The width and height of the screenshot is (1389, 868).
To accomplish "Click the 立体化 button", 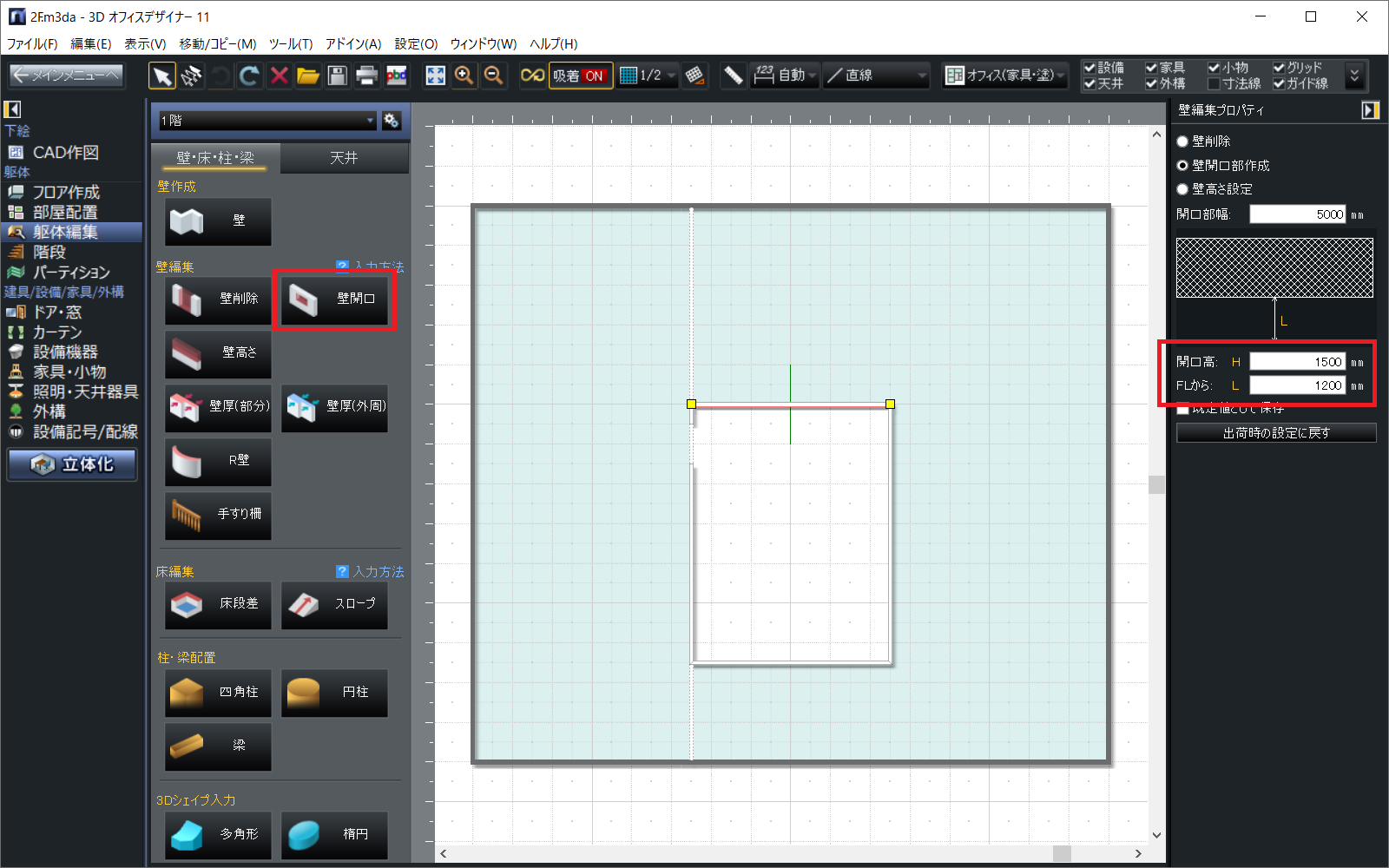I will [73, 464].
